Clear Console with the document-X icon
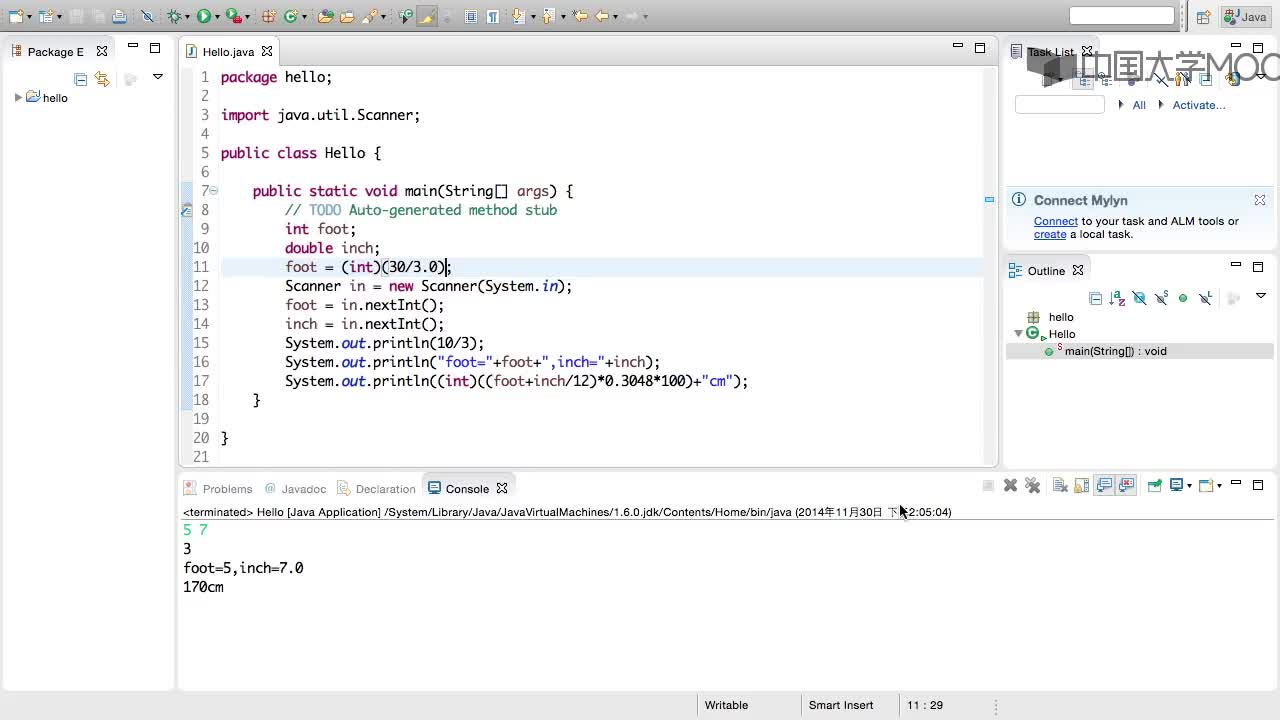Image resolution: width=1280 pixels, height=720 pixels. tap(1060, 485)
